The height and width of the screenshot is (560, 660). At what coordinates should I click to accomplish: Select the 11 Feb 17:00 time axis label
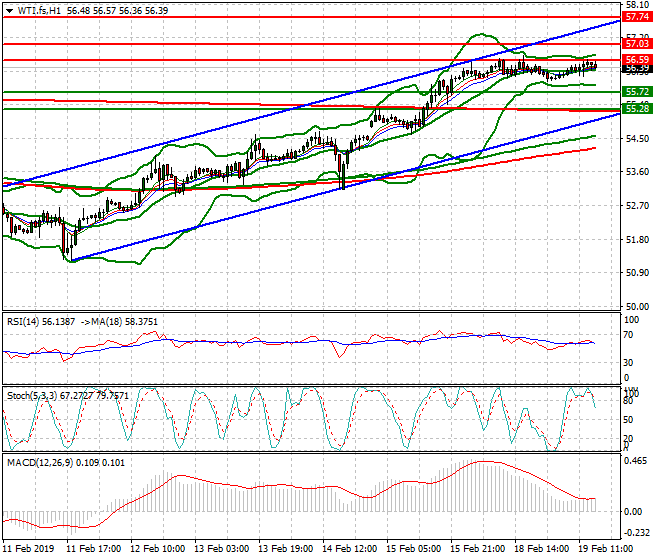click(93, 549)
